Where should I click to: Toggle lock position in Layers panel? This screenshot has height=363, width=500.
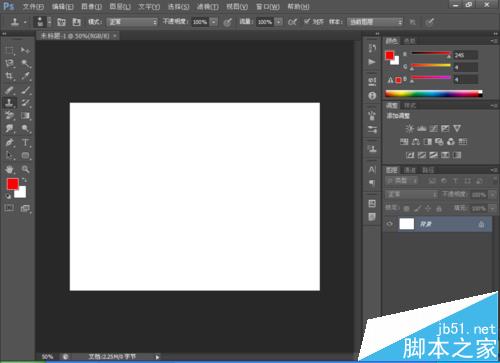pyautogui.click(x=428, y=209)
